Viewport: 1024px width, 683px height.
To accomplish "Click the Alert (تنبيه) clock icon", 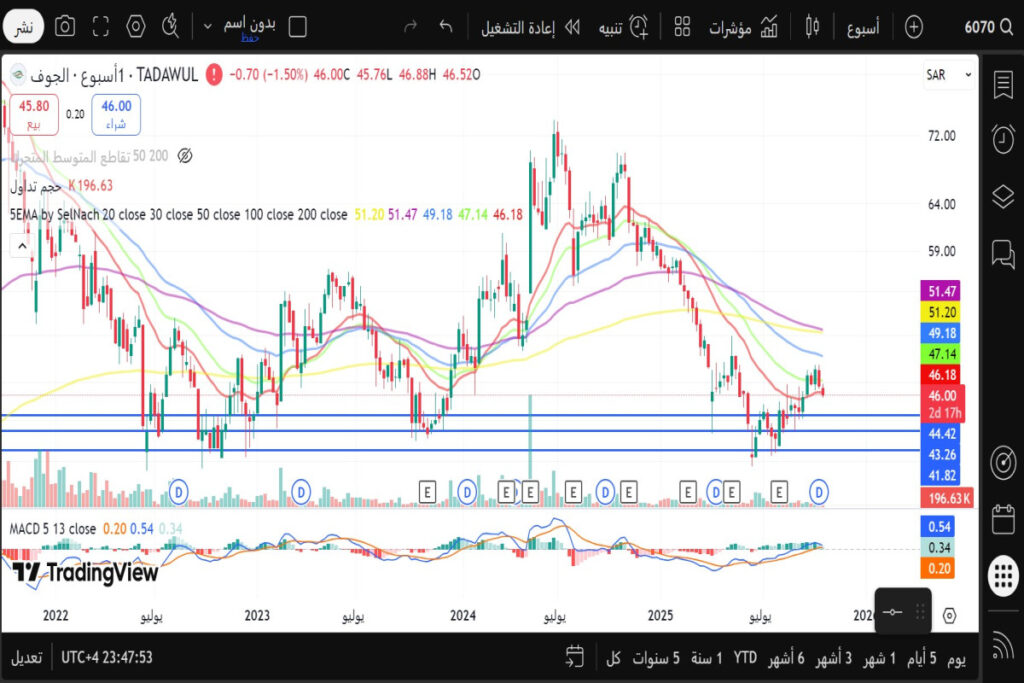I will pyautogui.click(x=636, y=27).
